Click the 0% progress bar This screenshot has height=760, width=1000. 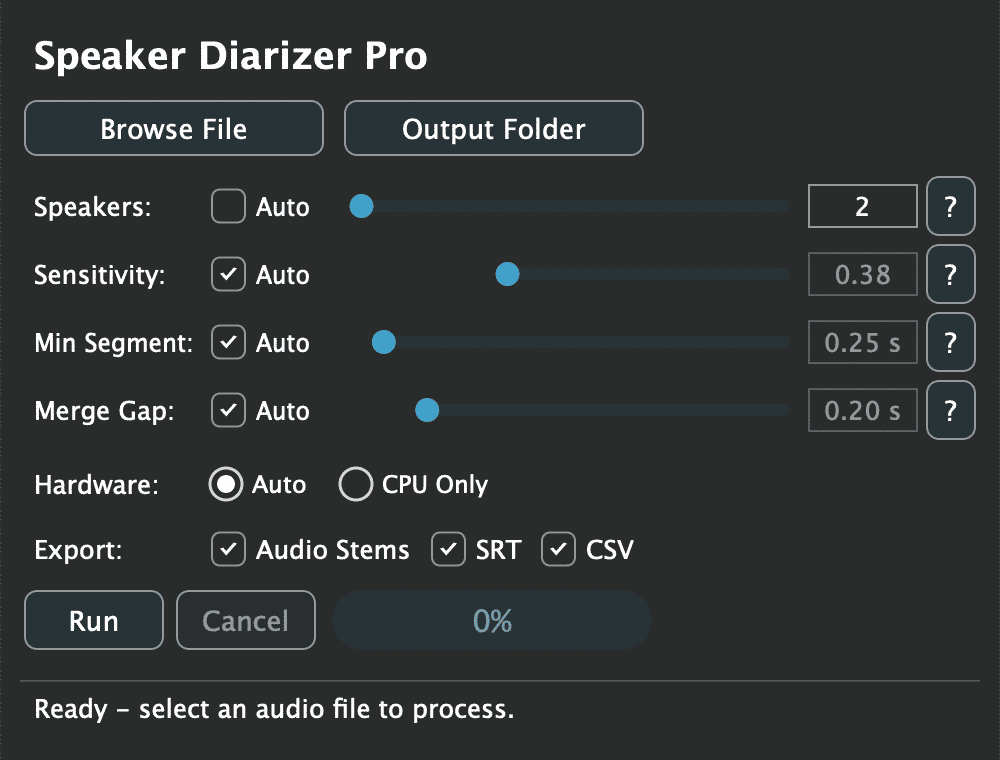point(492,620)
